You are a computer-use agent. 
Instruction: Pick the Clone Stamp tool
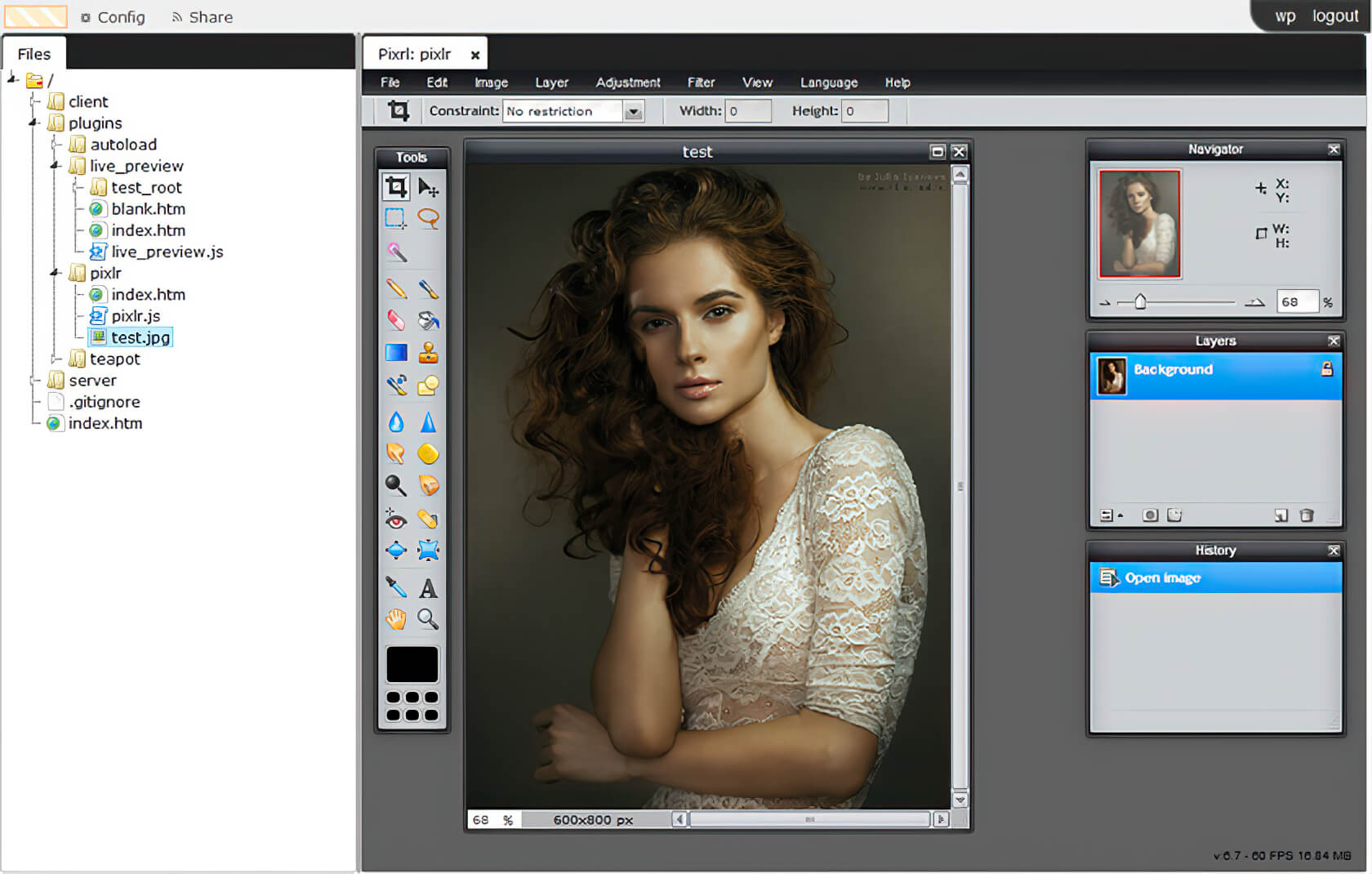[428, 353]
